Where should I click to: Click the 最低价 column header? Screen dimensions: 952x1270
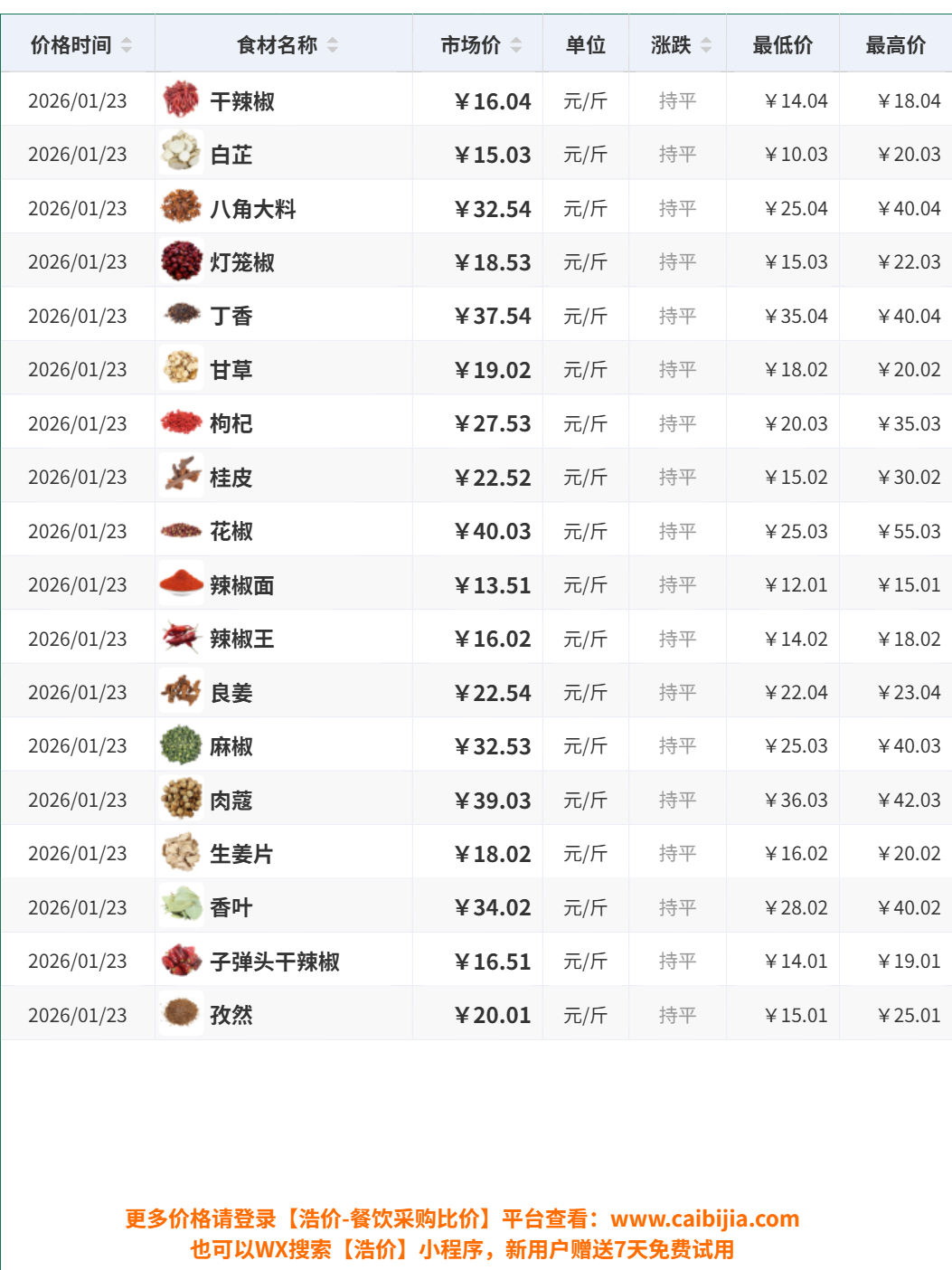click(783, 45)
